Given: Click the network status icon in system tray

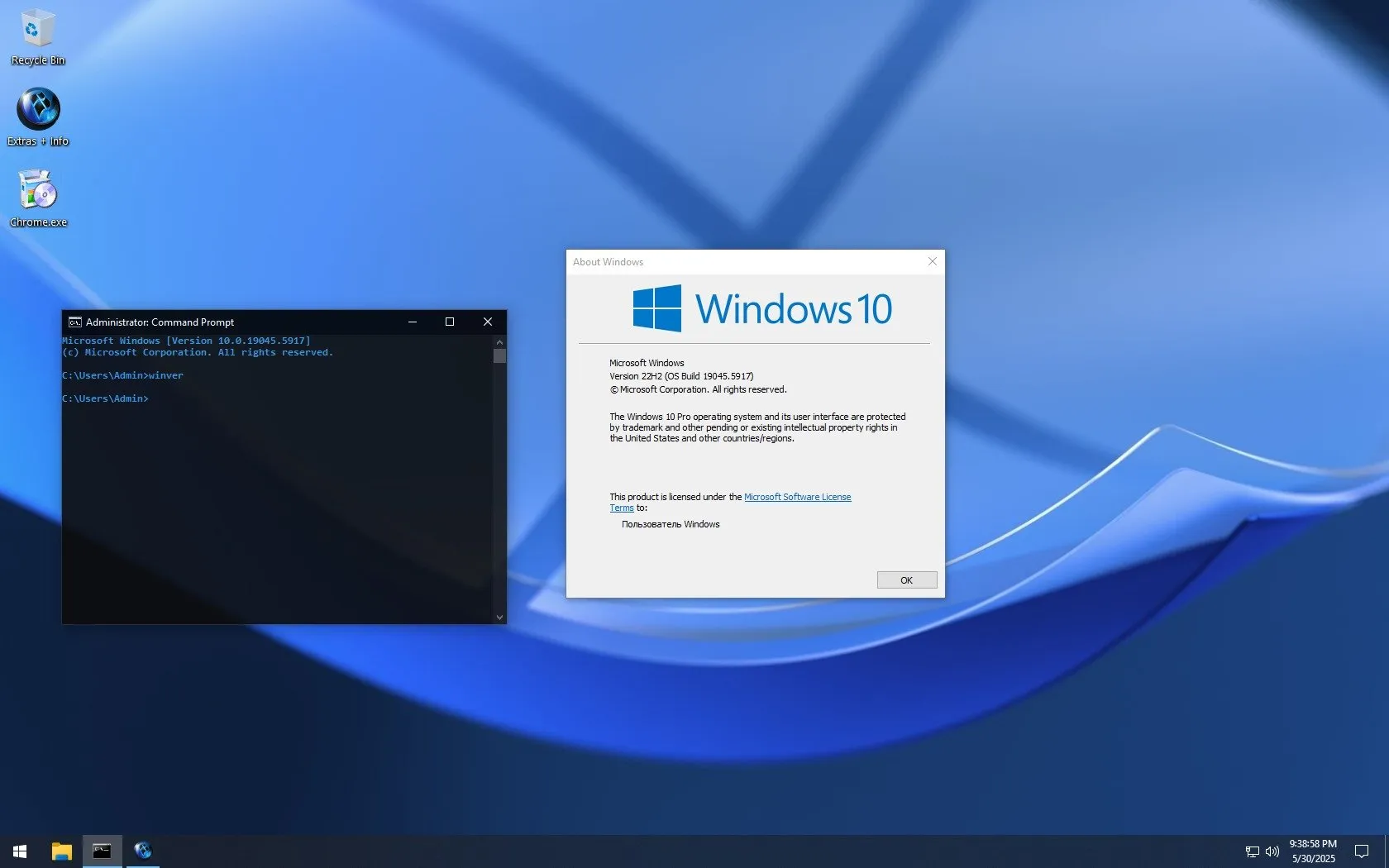Looking at the screenshot, I should point(1253,851).
